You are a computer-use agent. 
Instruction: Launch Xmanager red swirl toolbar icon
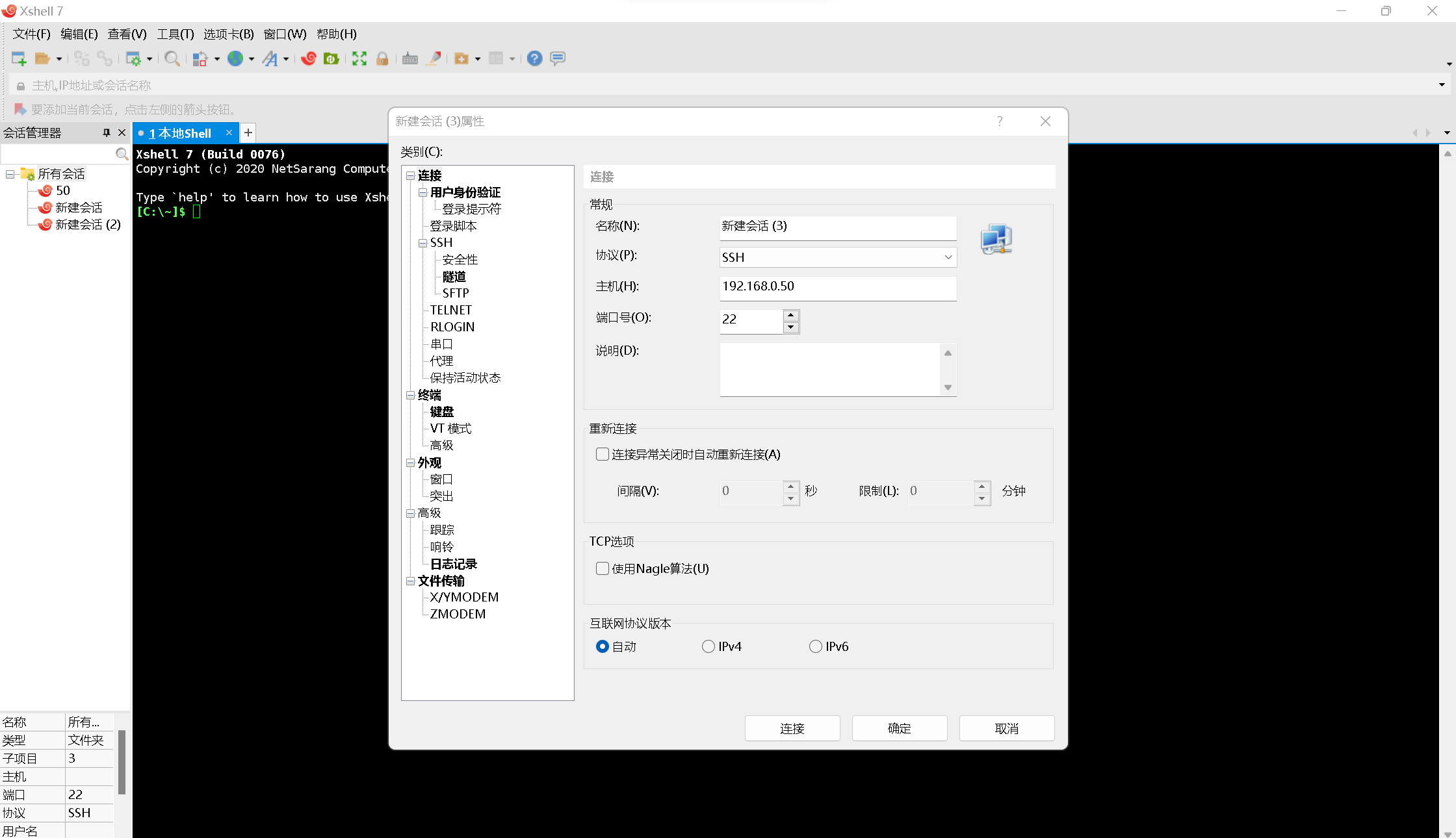point(309,58)
